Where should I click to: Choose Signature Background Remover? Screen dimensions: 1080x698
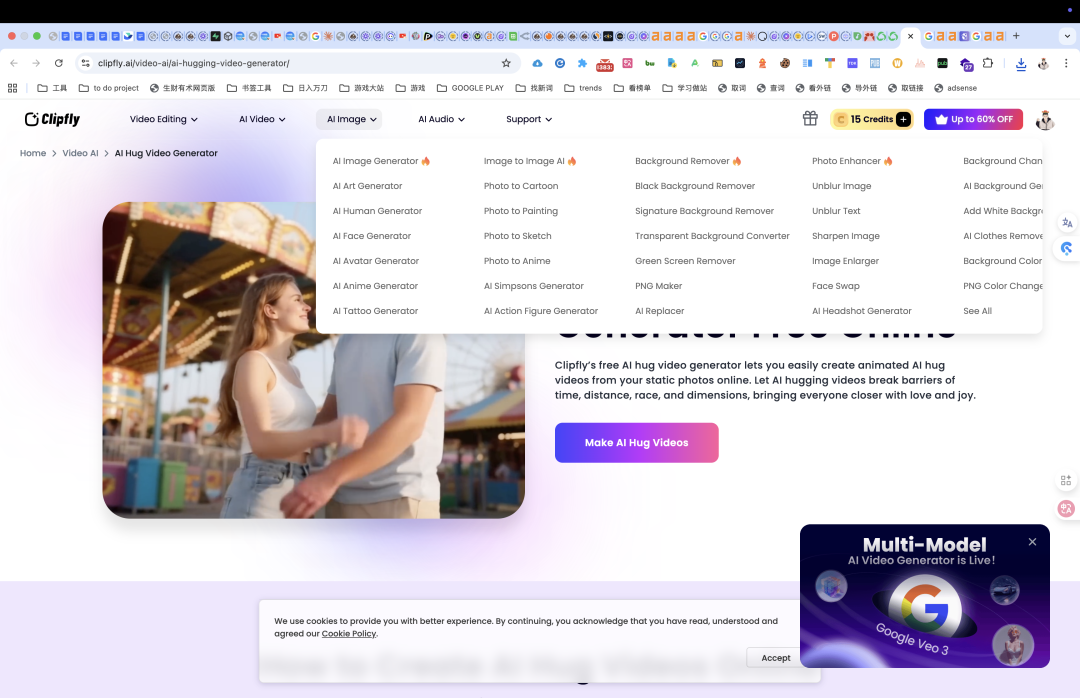coord(704,211)
